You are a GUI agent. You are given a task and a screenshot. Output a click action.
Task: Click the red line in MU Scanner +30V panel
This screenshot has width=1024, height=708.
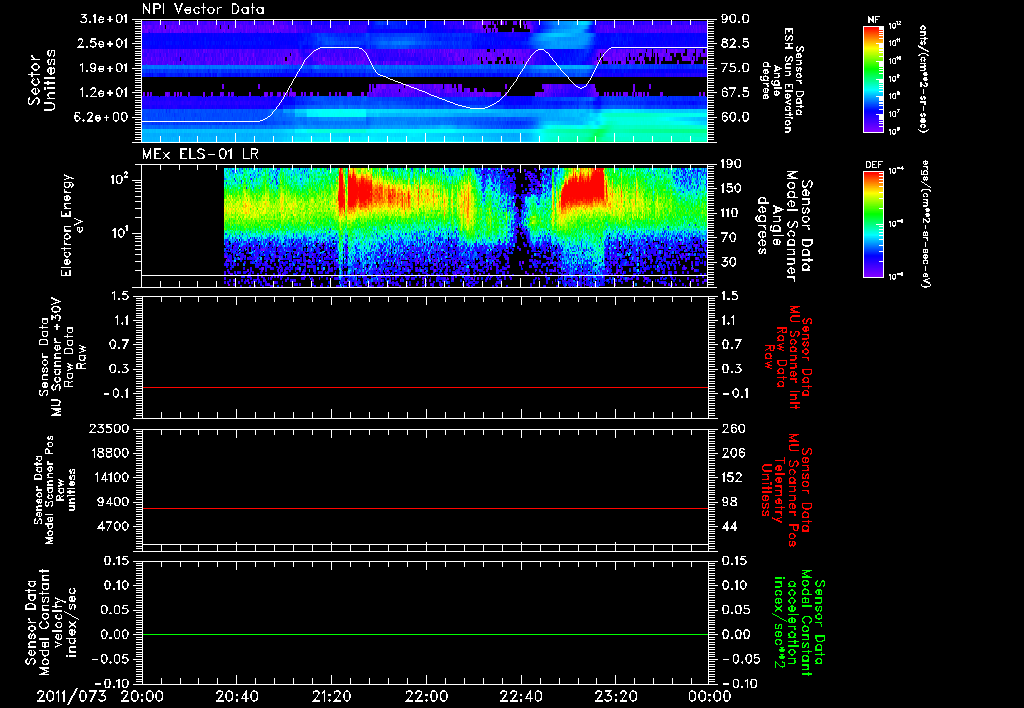(425, 387)
